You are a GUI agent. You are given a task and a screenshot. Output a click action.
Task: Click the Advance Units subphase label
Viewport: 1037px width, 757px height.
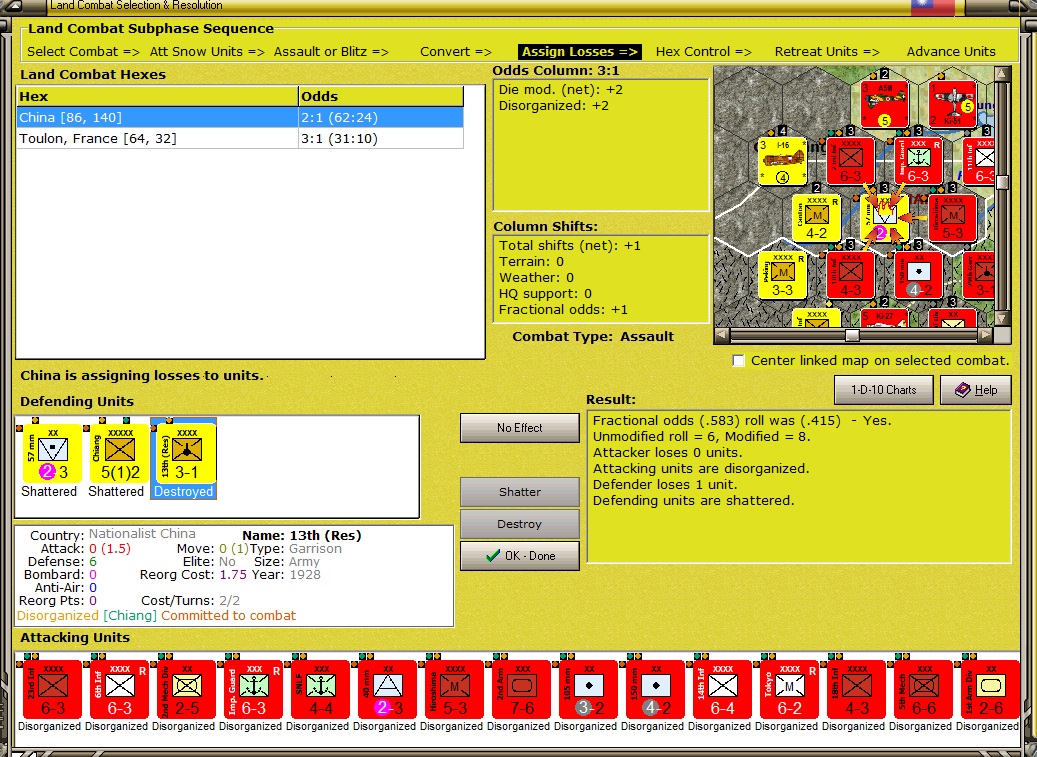(951, 52)
